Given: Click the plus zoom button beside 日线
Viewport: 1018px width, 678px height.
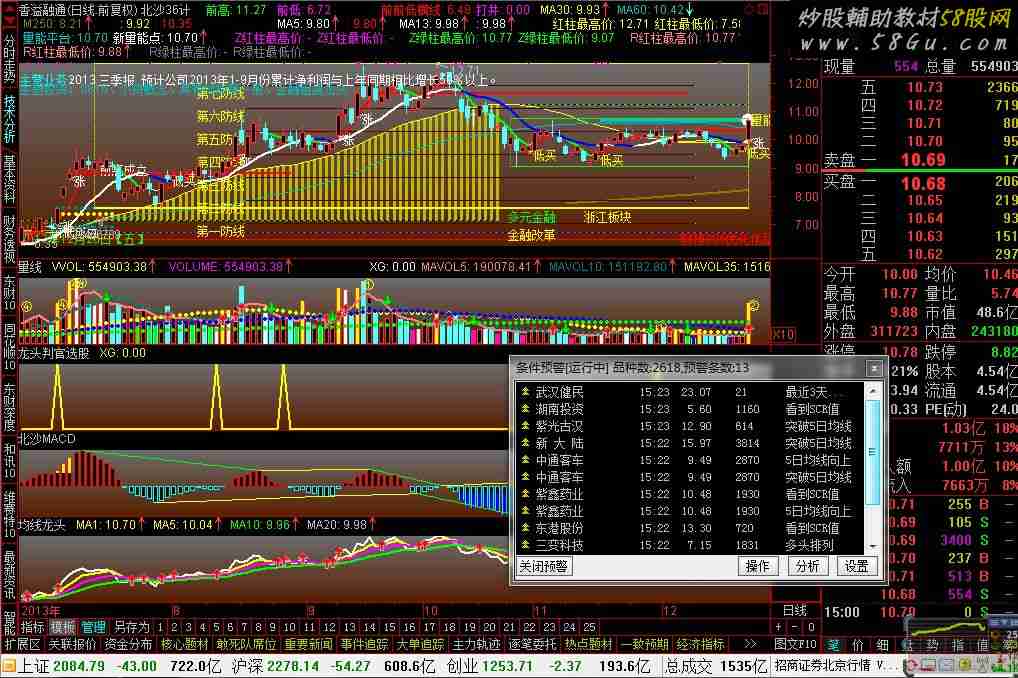Looking at the screenshot, I should (778, 627).
